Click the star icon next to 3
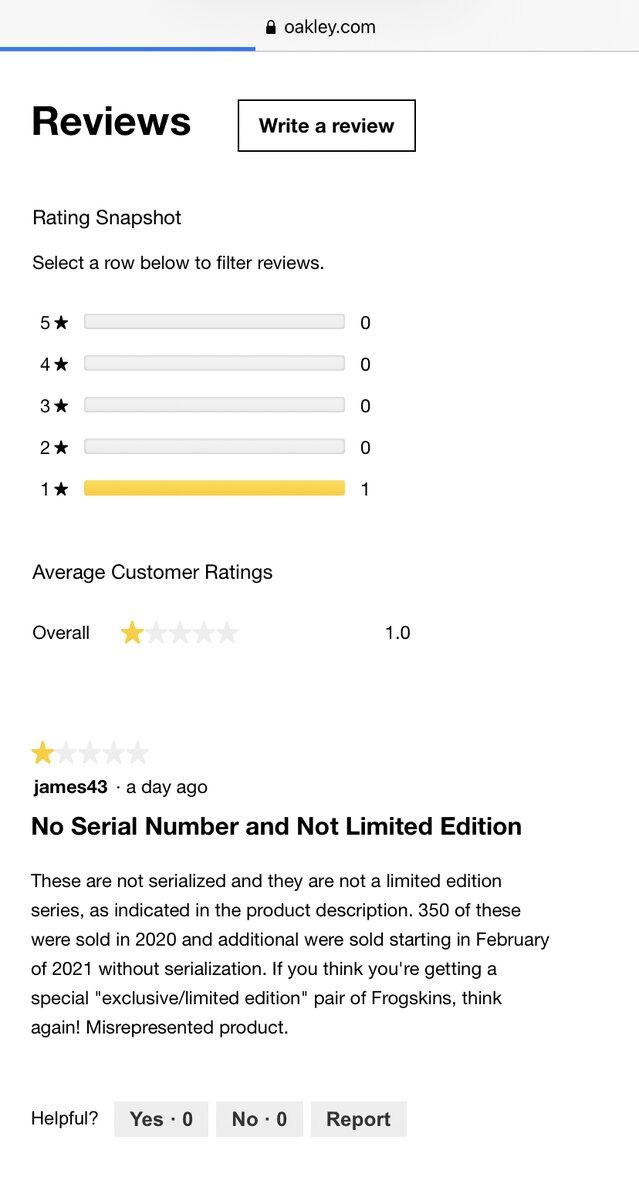 61,405
